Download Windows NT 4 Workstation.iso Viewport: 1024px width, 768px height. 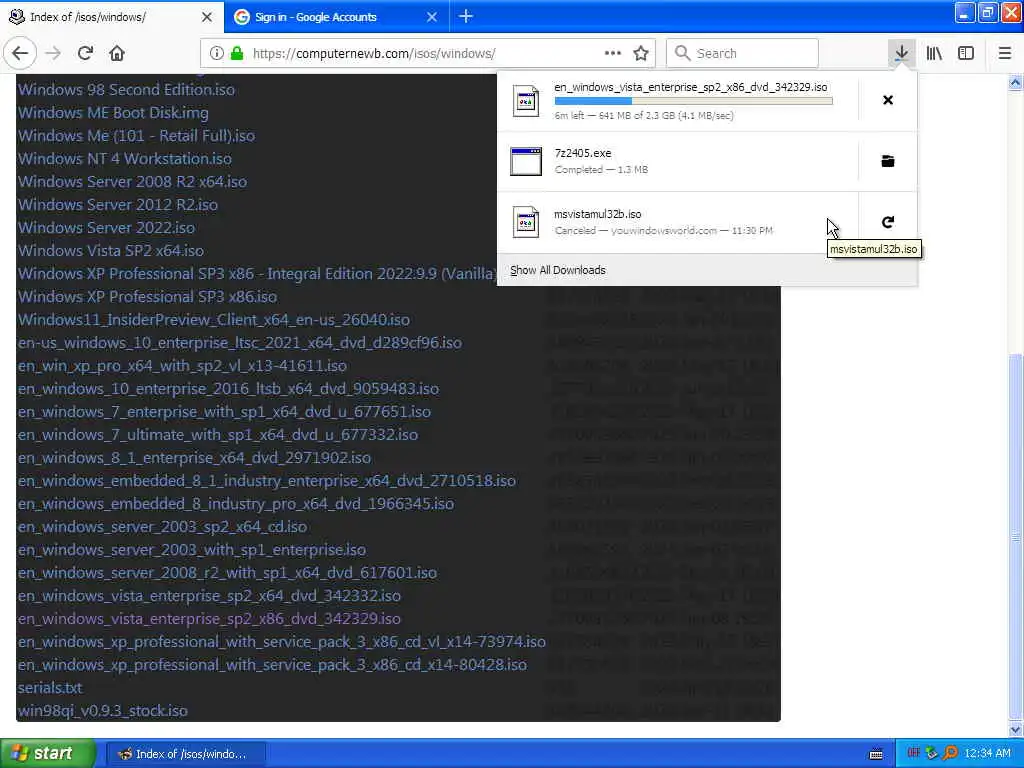tap(124, 159)
